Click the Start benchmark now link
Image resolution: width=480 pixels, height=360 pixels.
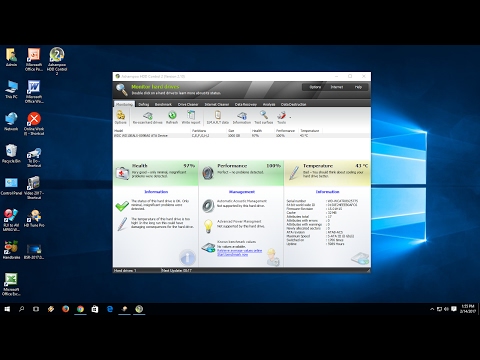pos(232,255)
